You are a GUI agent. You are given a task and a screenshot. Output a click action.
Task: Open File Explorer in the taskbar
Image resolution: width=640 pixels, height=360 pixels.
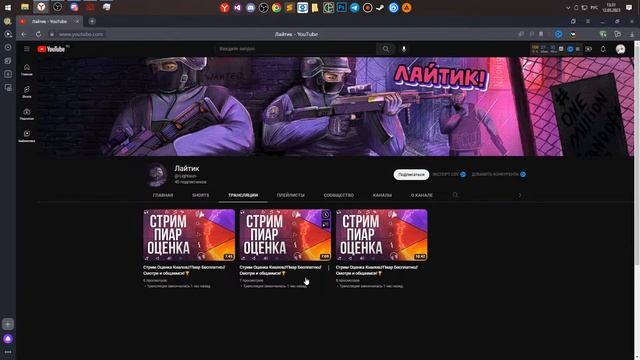(x=25, y=7)
